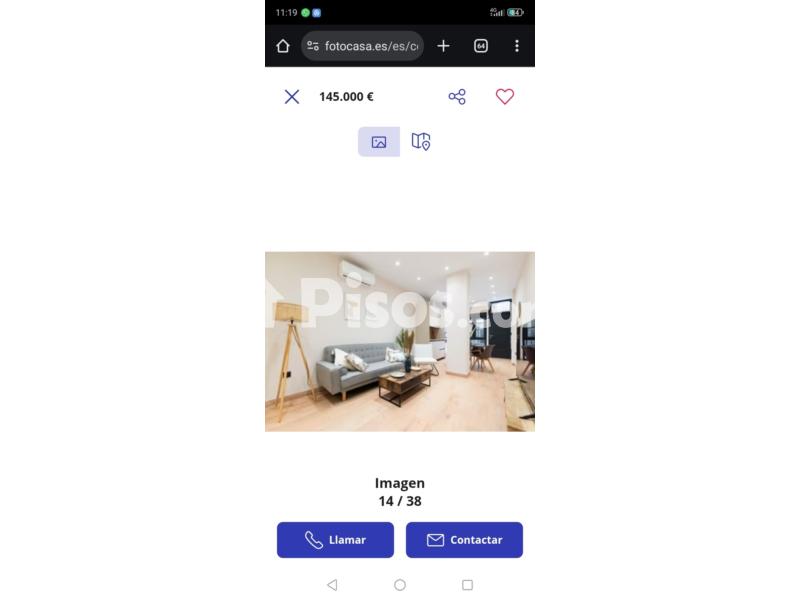Switch to map location view tab
Image resolution: width=800 pixels, height=600 pixels.
[421, 141]
